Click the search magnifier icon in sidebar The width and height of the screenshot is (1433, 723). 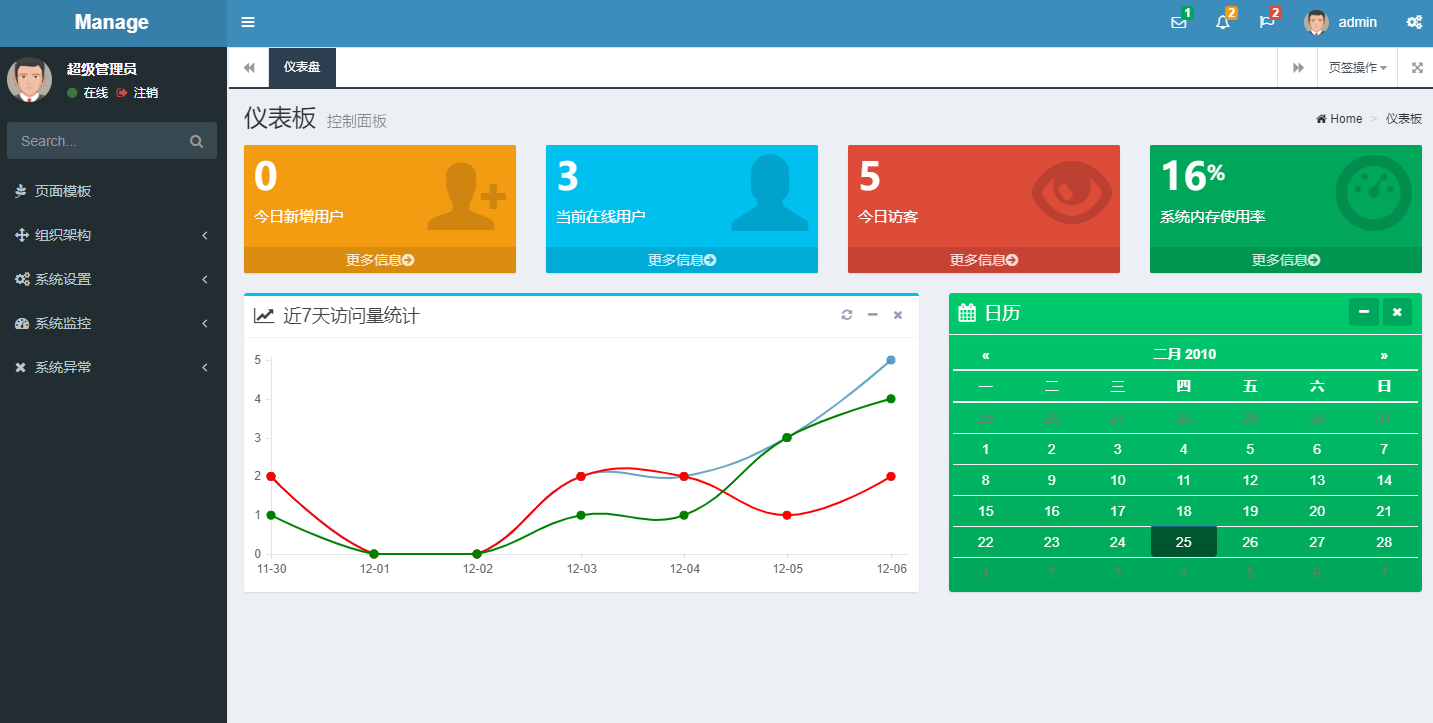coord(196,141)
